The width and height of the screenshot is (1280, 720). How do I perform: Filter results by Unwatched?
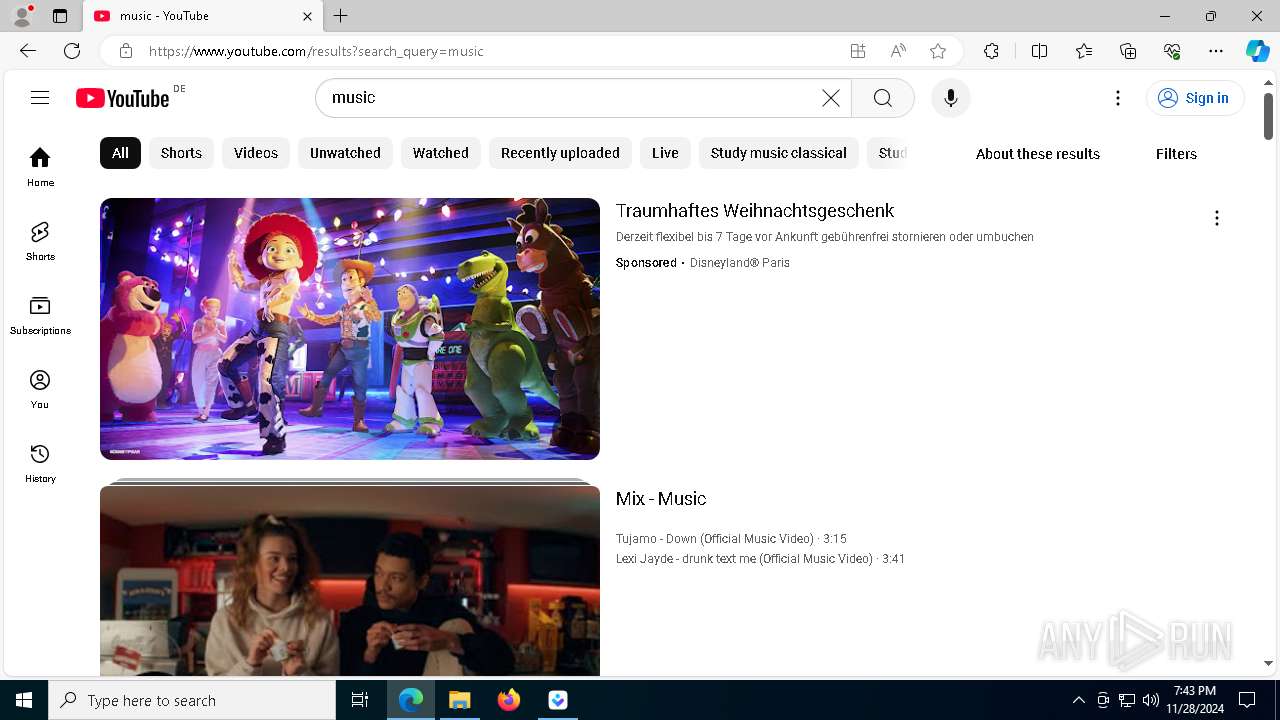(x=345, y=153)
